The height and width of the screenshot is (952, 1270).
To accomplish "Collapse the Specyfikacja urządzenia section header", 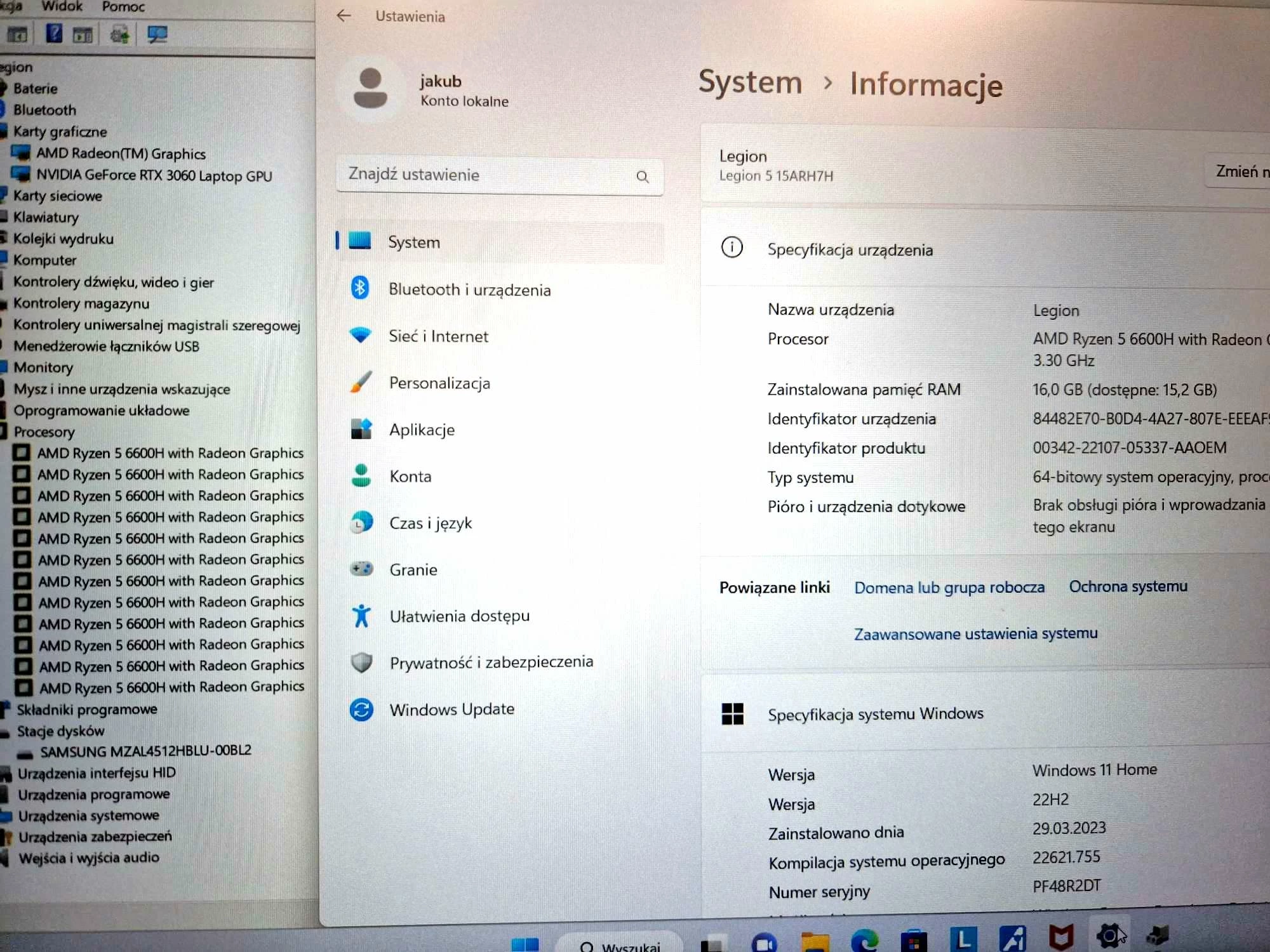I will [985, 249].
